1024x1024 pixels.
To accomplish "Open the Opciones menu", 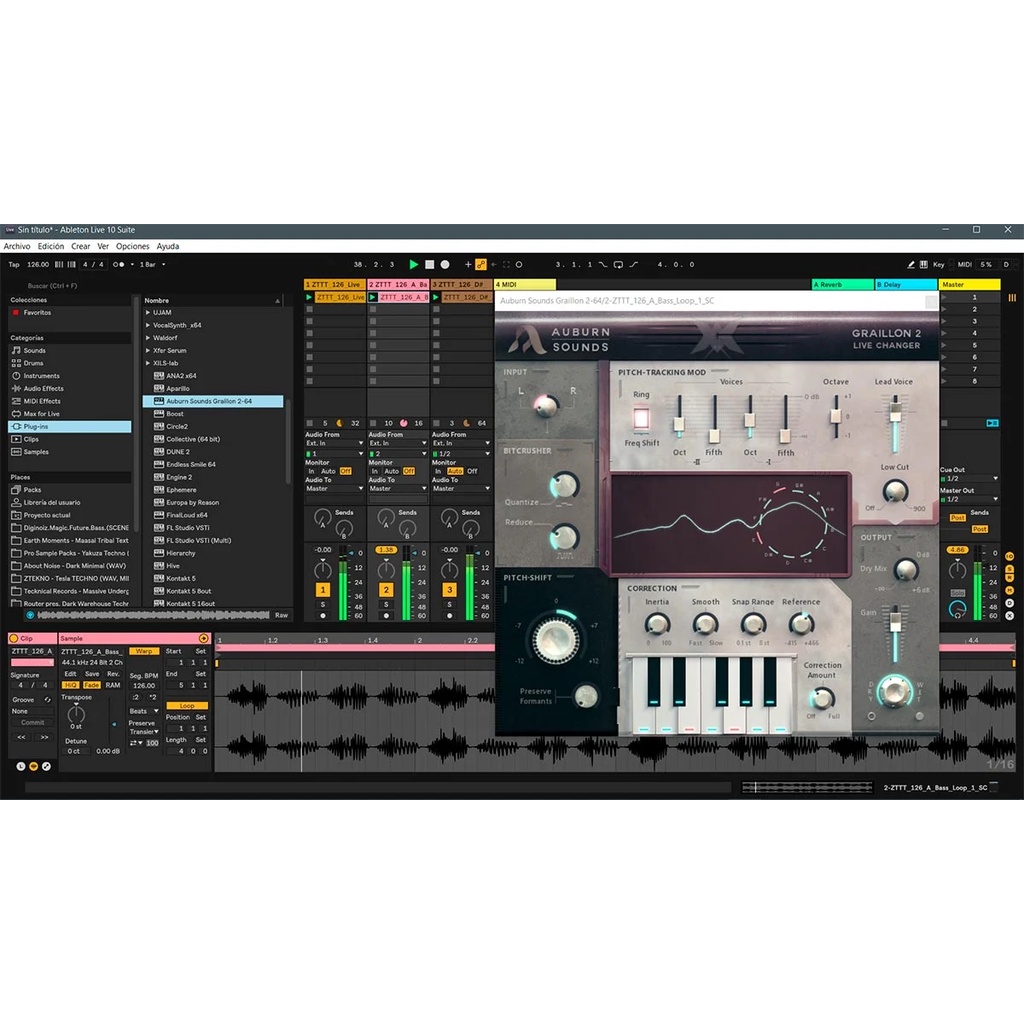I will [x=133, y=246].
